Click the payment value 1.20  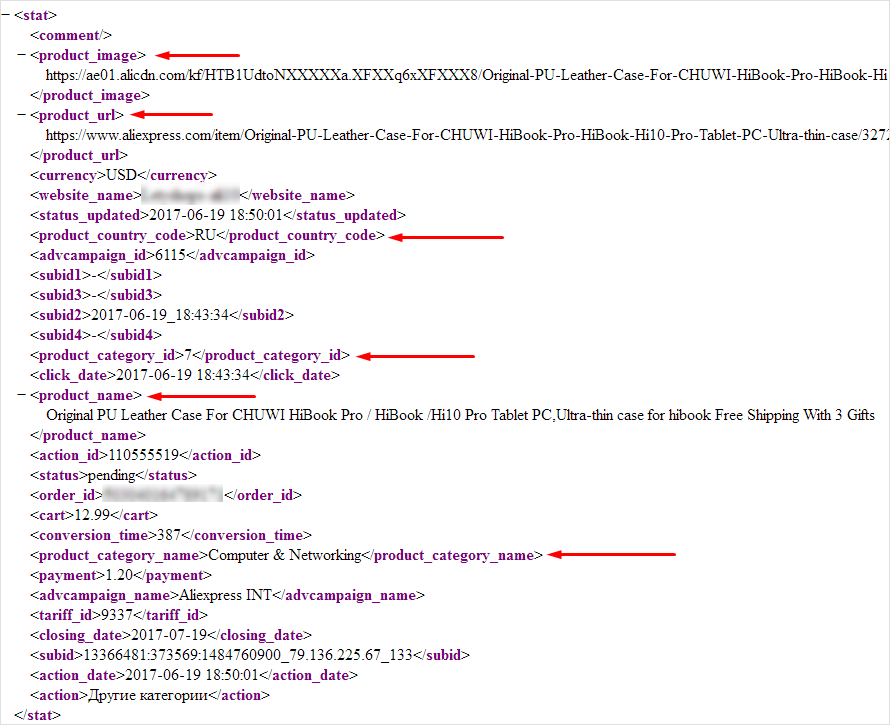(120, 575)
